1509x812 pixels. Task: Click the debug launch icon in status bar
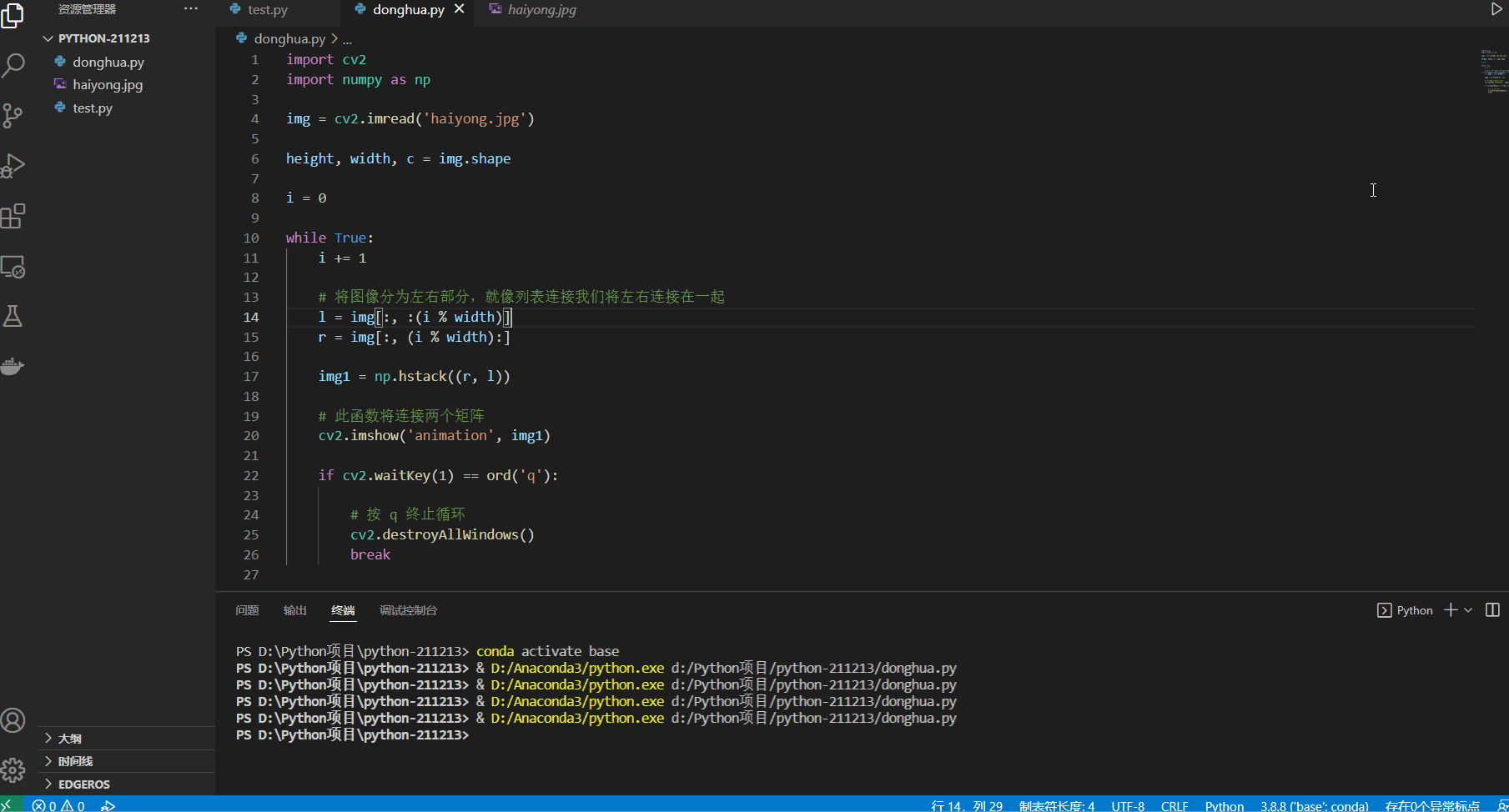[x=108, y=805]
